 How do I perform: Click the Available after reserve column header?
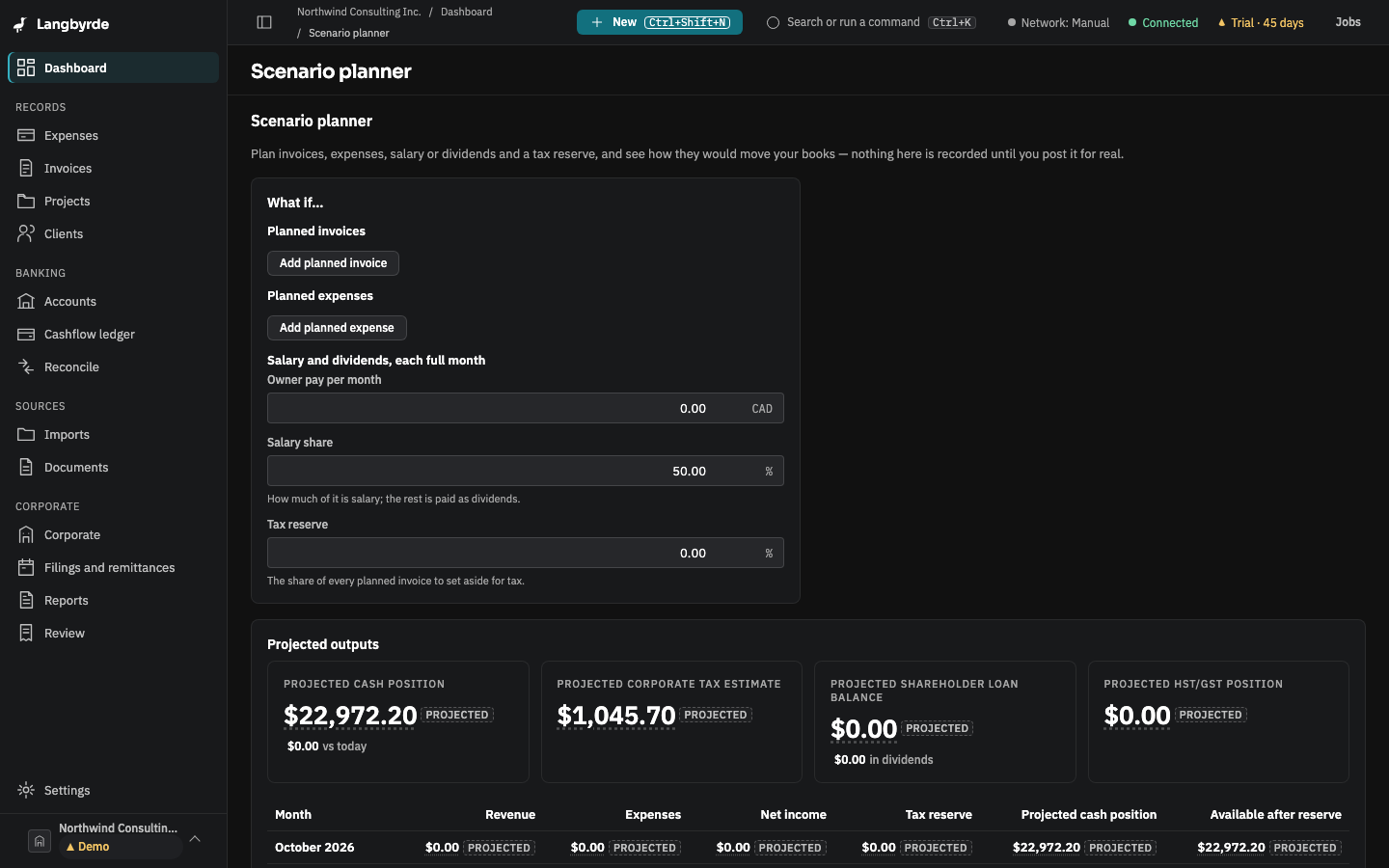(1276, 815)
